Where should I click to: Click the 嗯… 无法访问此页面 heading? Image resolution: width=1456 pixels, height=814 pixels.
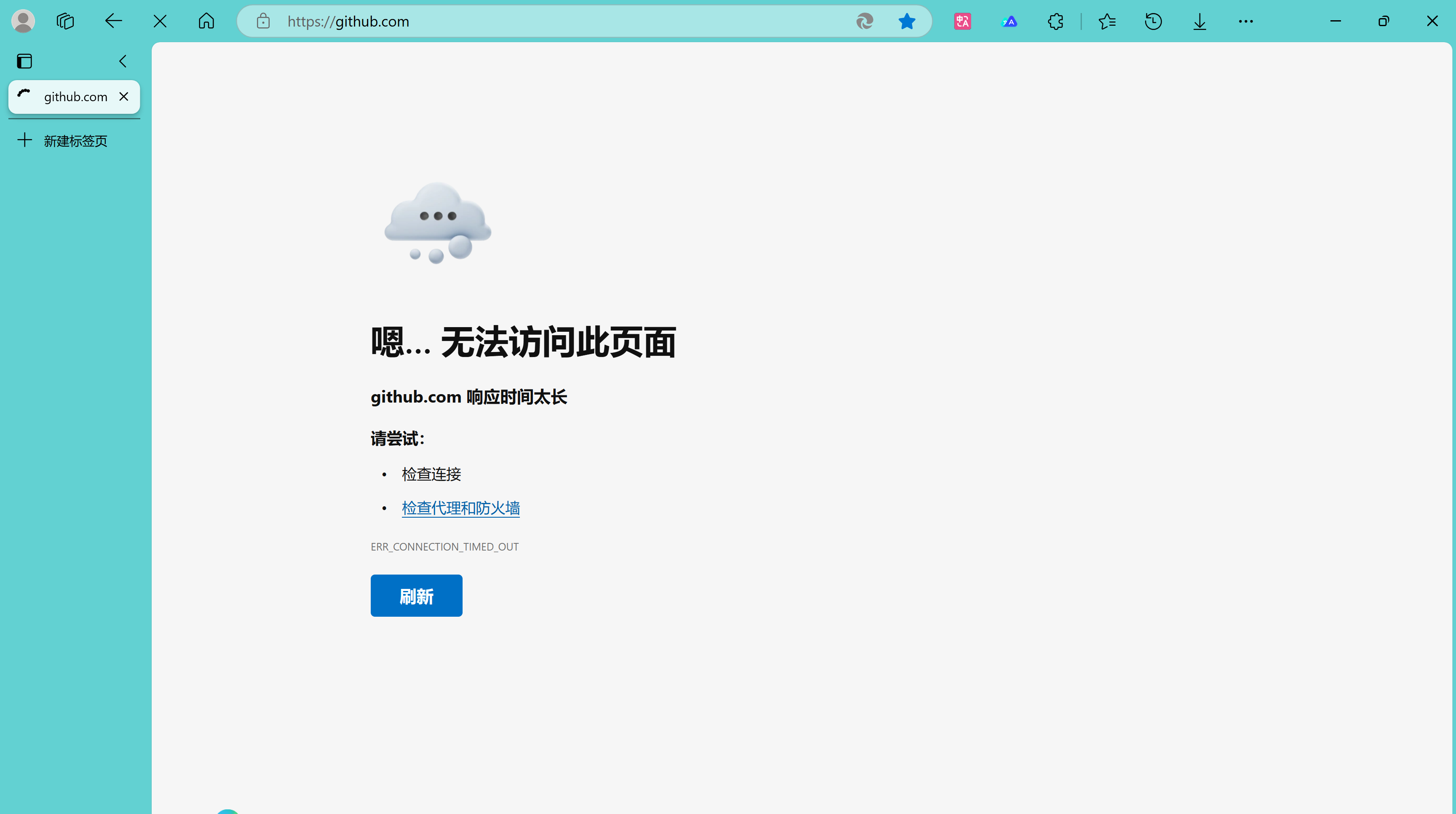523,342
